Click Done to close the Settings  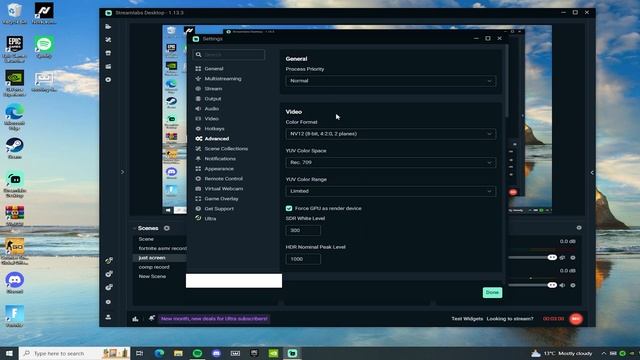coord(492,292)
